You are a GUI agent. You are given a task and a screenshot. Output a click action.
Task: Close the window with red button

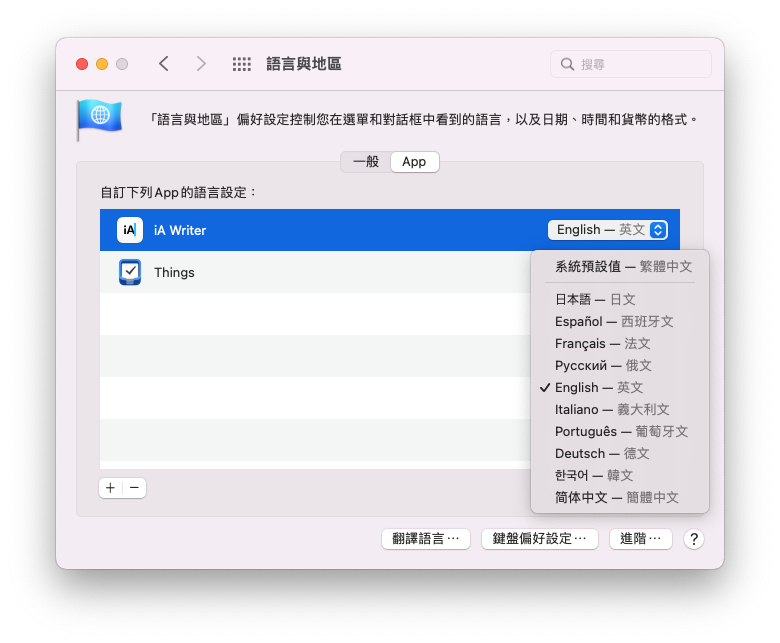82,64
